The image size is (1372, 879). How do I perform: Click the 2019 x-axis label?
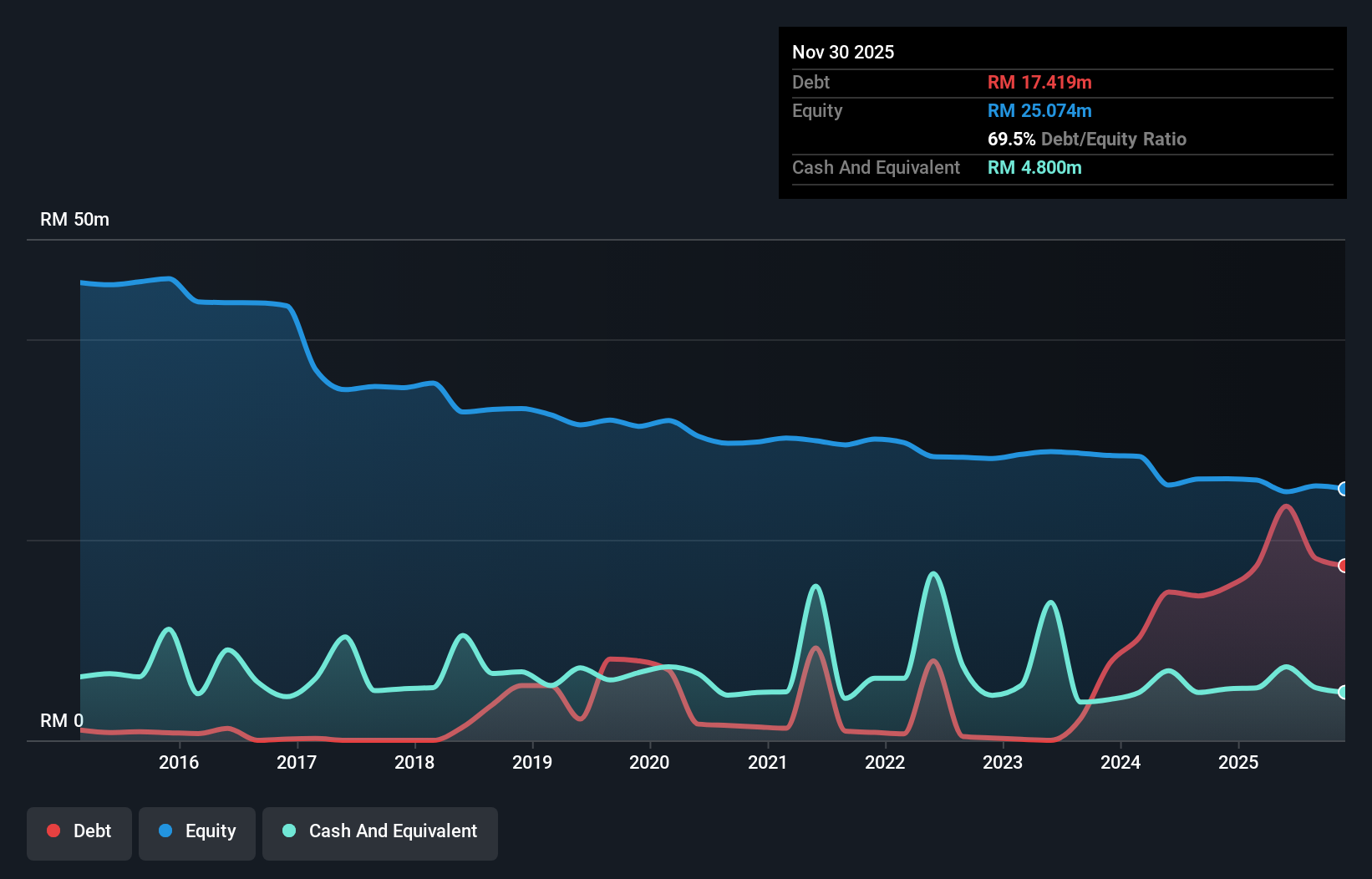532,762
